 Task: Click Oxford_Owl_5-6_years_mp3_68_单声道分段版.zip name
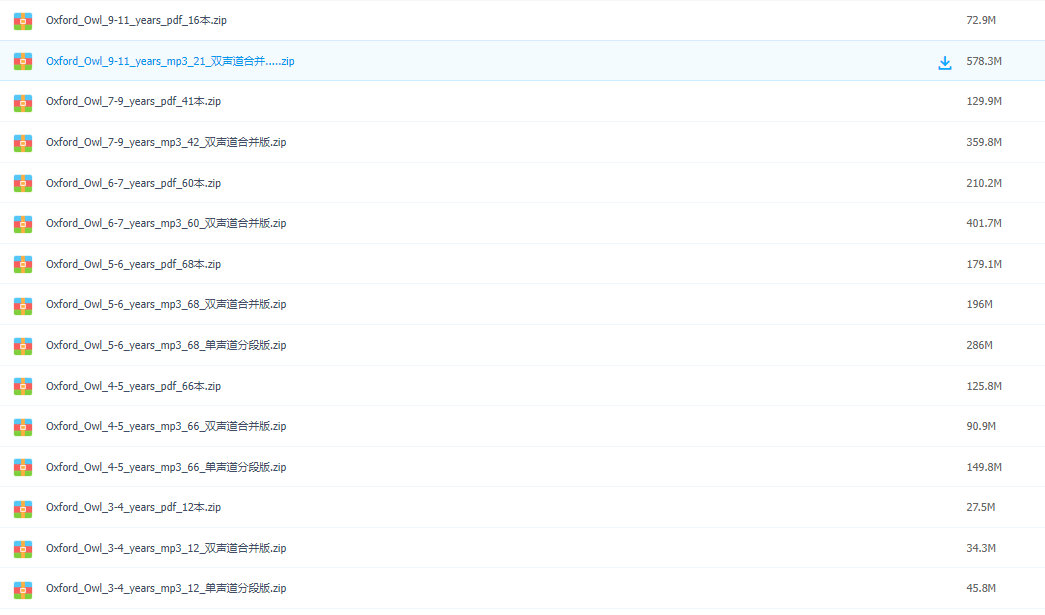pyautogui.click(x=166, y=346)
